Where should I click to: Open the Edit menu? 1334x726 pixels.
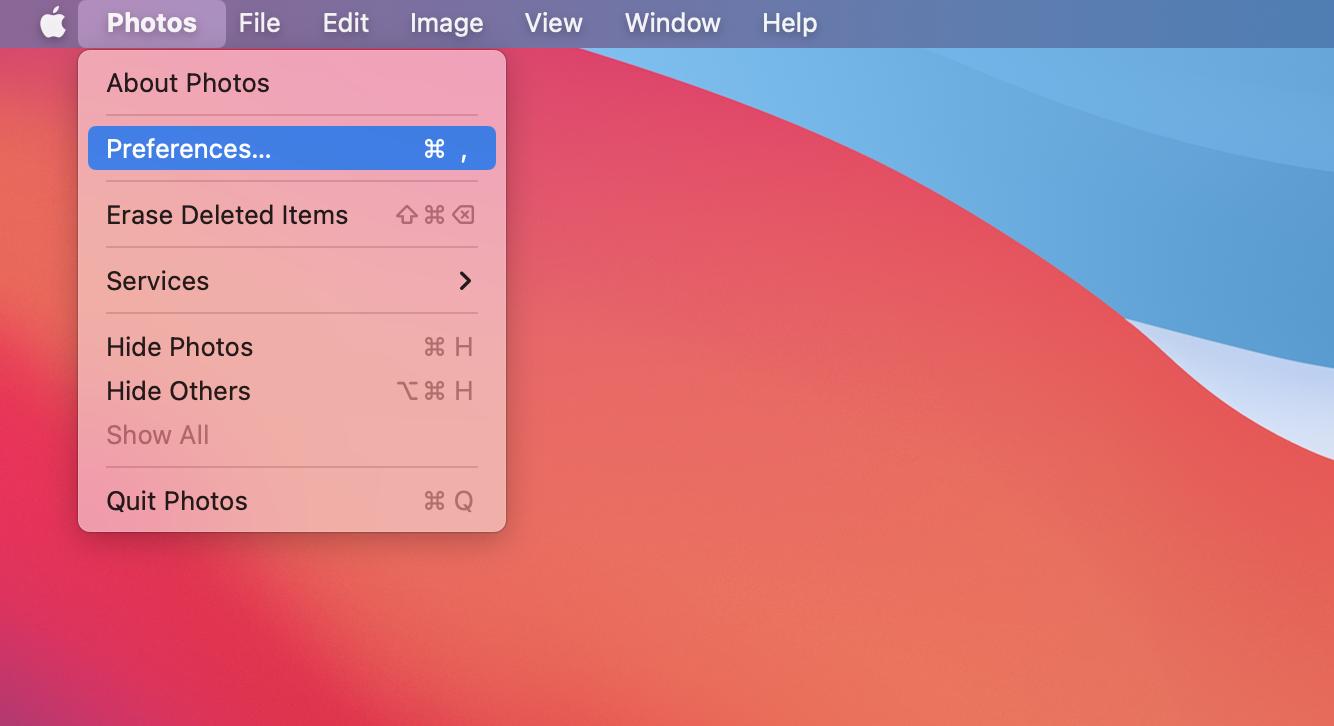click(x=345, y=22)
